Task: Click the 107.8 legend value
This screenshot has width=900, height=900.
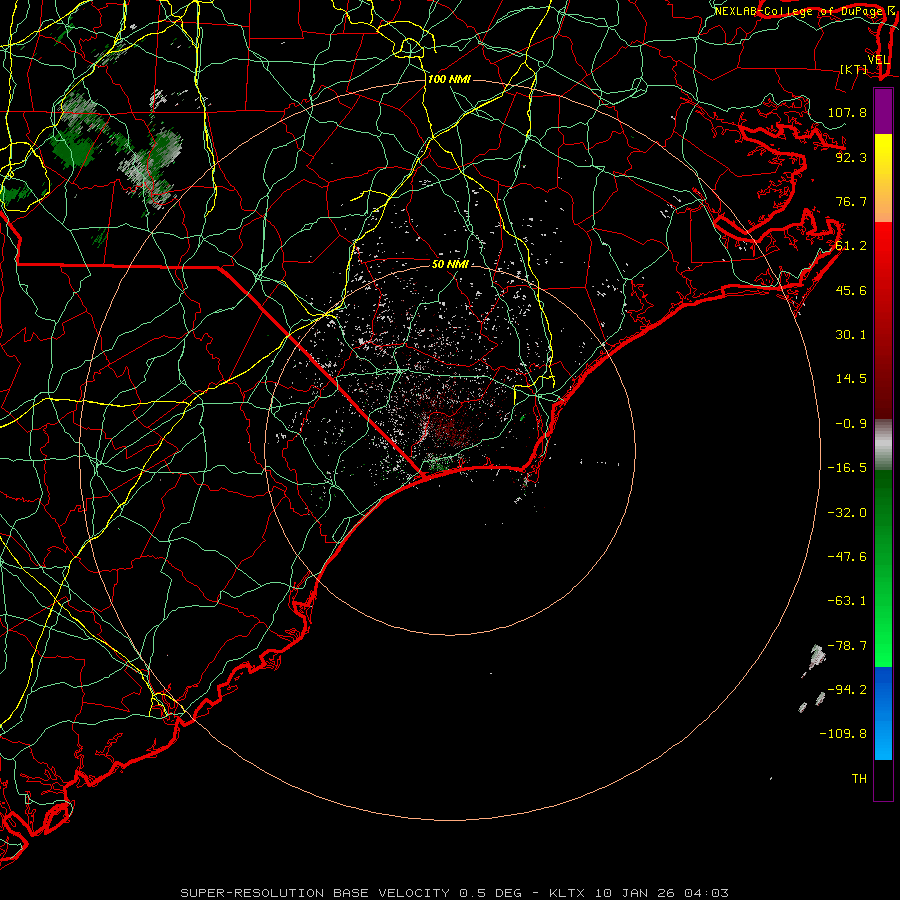Action: tap(847, 112)
